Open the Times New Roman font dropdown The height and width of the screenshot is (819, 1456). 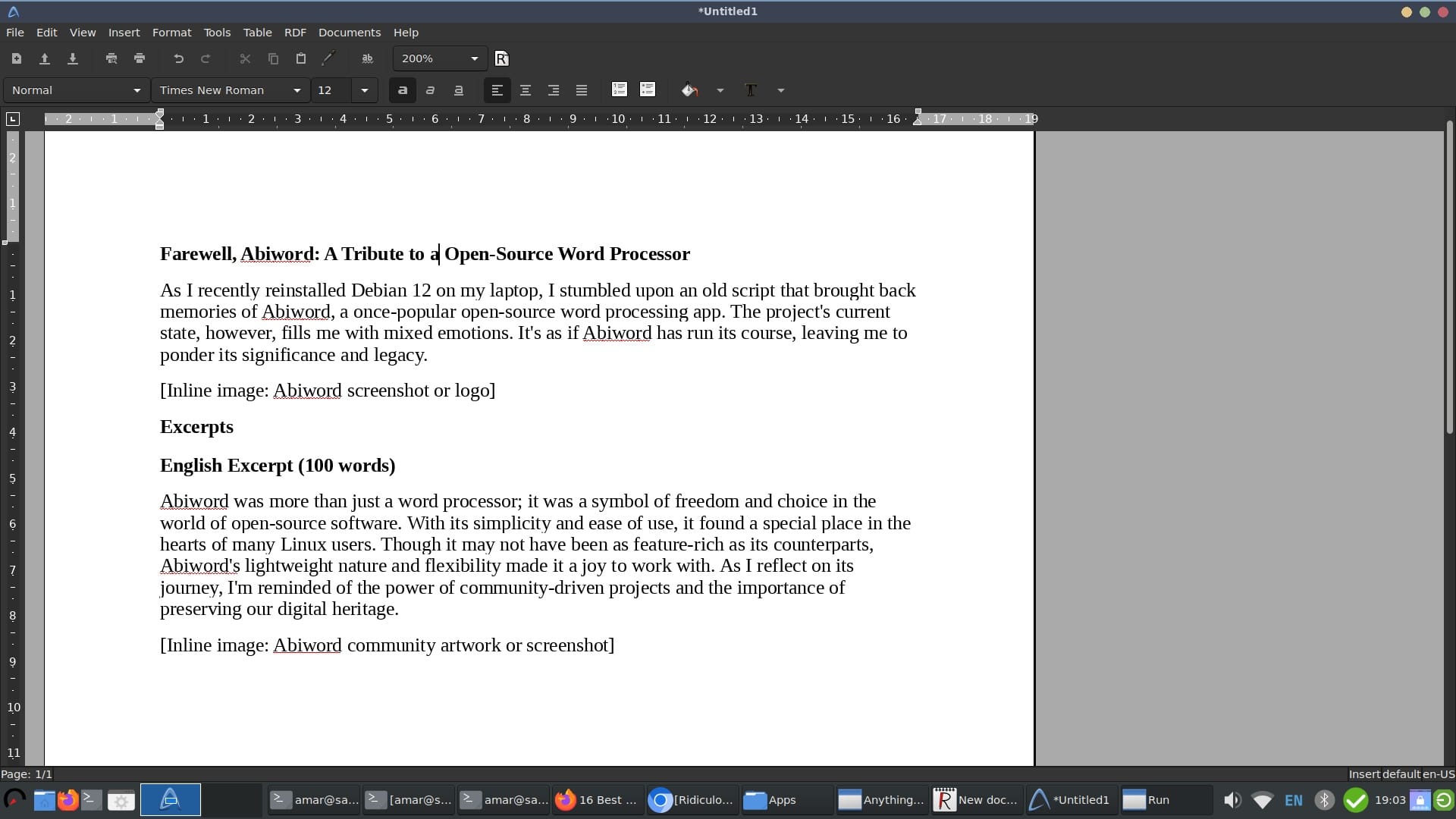click(231, 90)
